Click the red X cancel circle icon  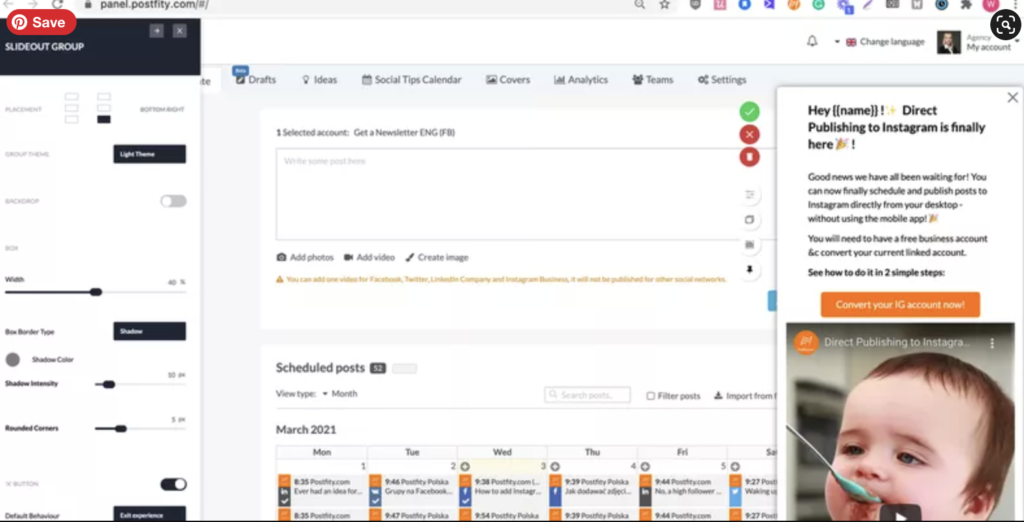[x=749, y=135]
